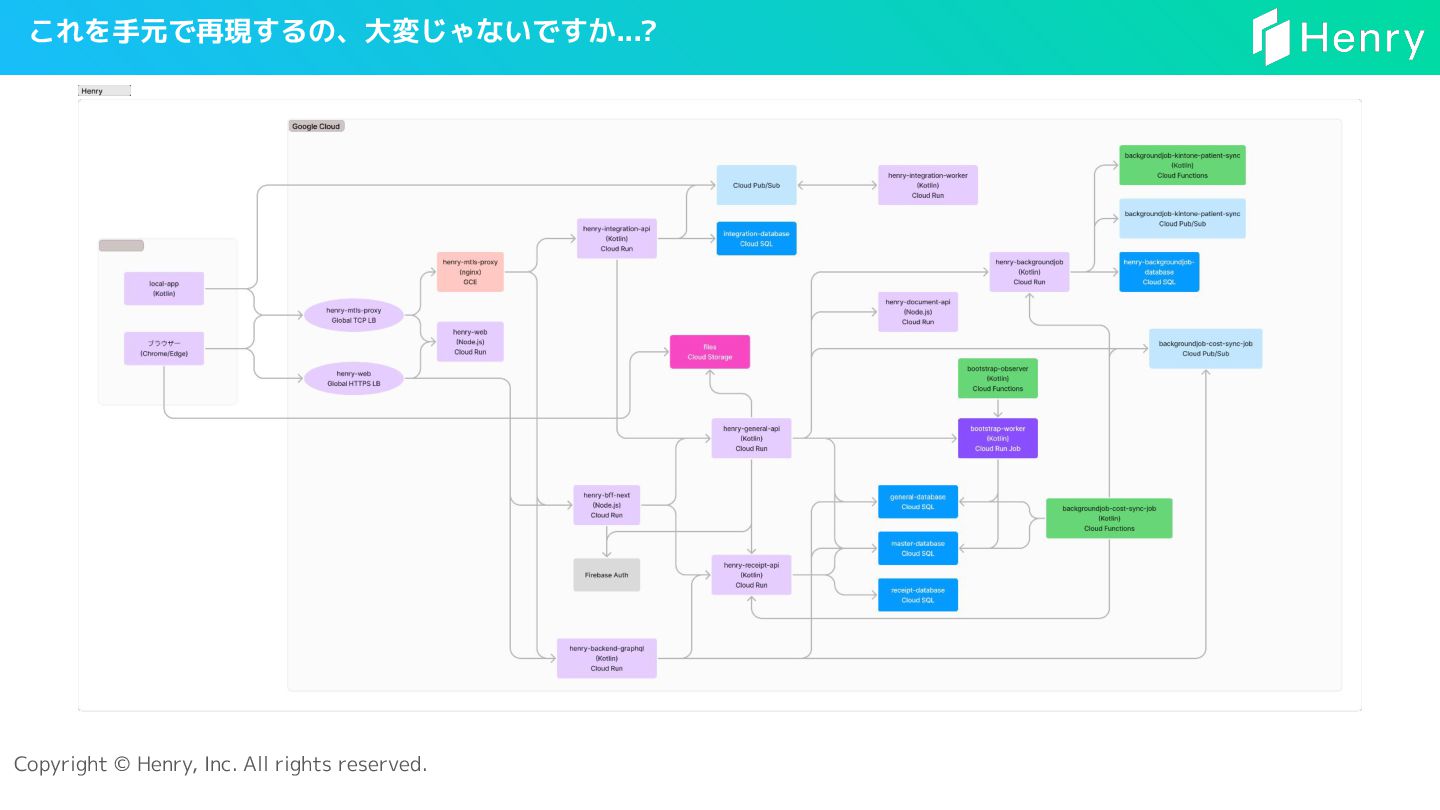This screenshot has width=1440, height=810.
Task: Click the integration-database Cloud SQL box
Action: (756, 238)
